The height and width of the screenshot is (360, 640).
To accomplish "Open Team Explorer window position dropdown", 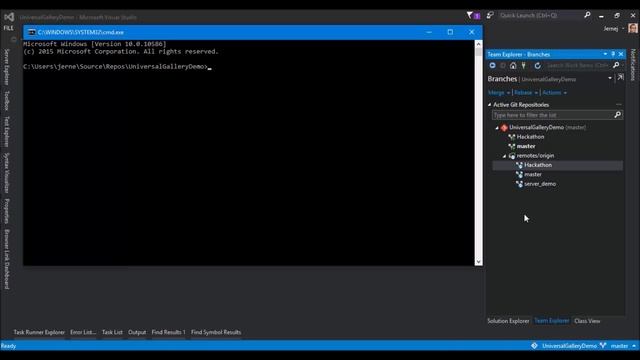I will coord(605,54).
